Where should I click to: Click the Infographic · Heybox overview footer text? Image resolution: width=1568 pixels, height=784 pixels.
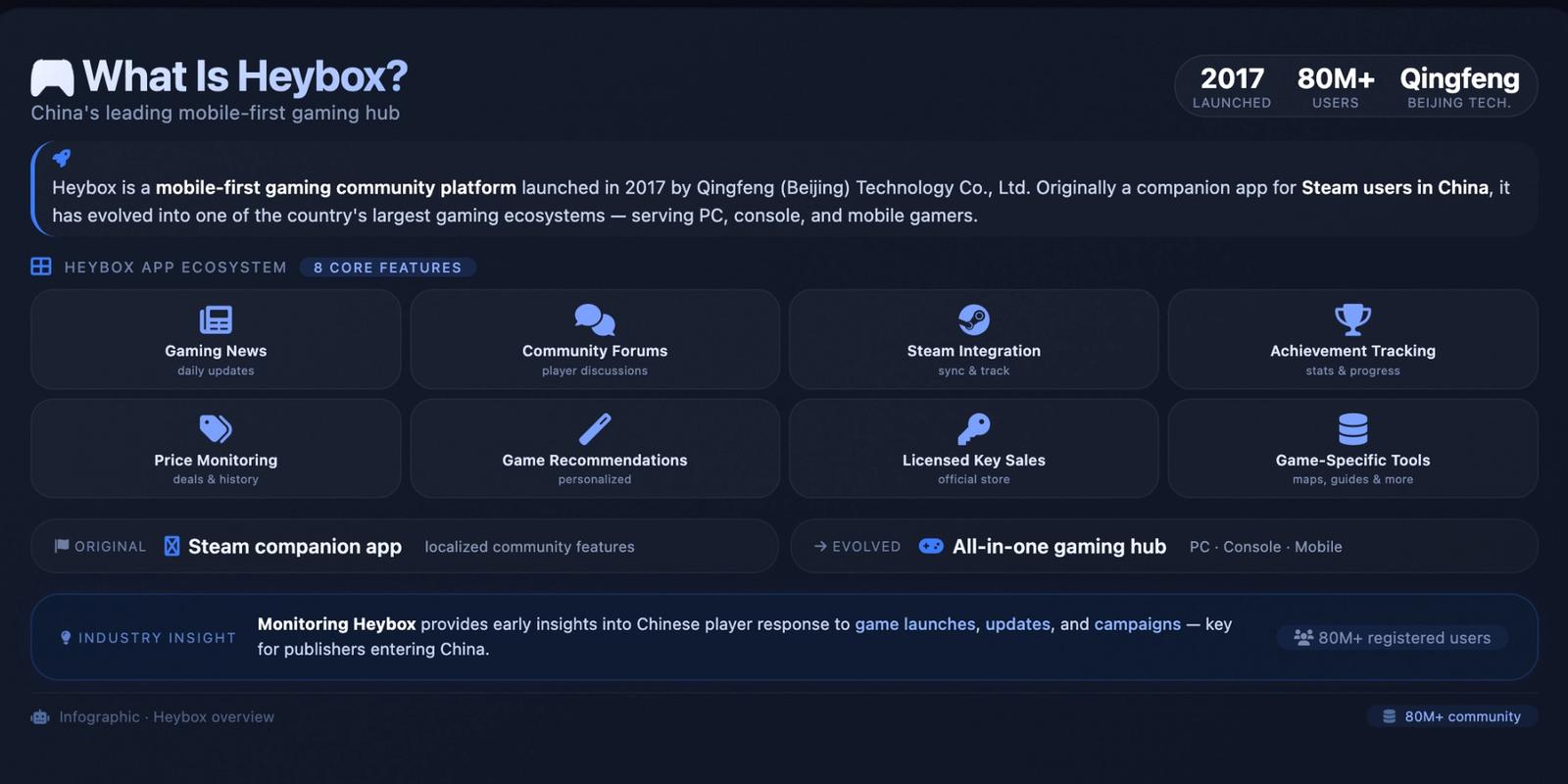click(167, 717)
